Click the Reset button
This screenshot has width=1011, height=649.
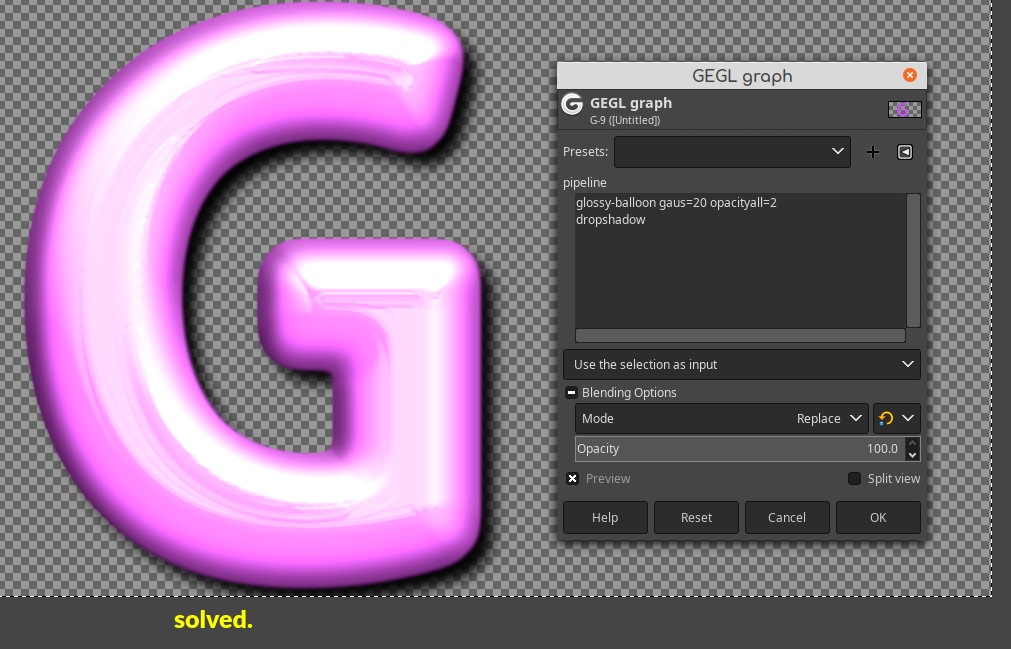coord(696,518)
